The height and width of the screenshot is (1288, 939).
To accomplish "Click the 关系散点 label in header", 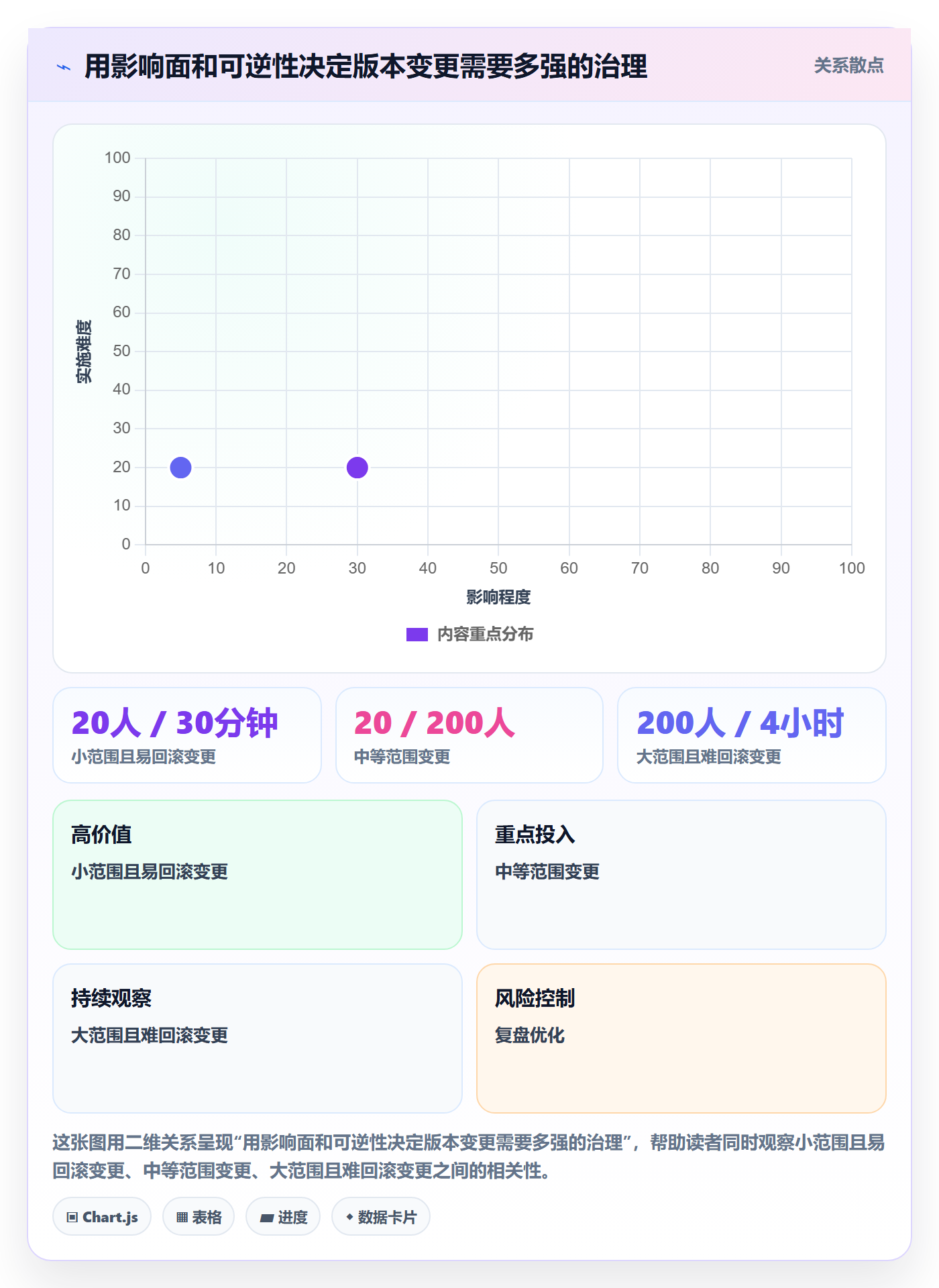I will pos(848,66).
